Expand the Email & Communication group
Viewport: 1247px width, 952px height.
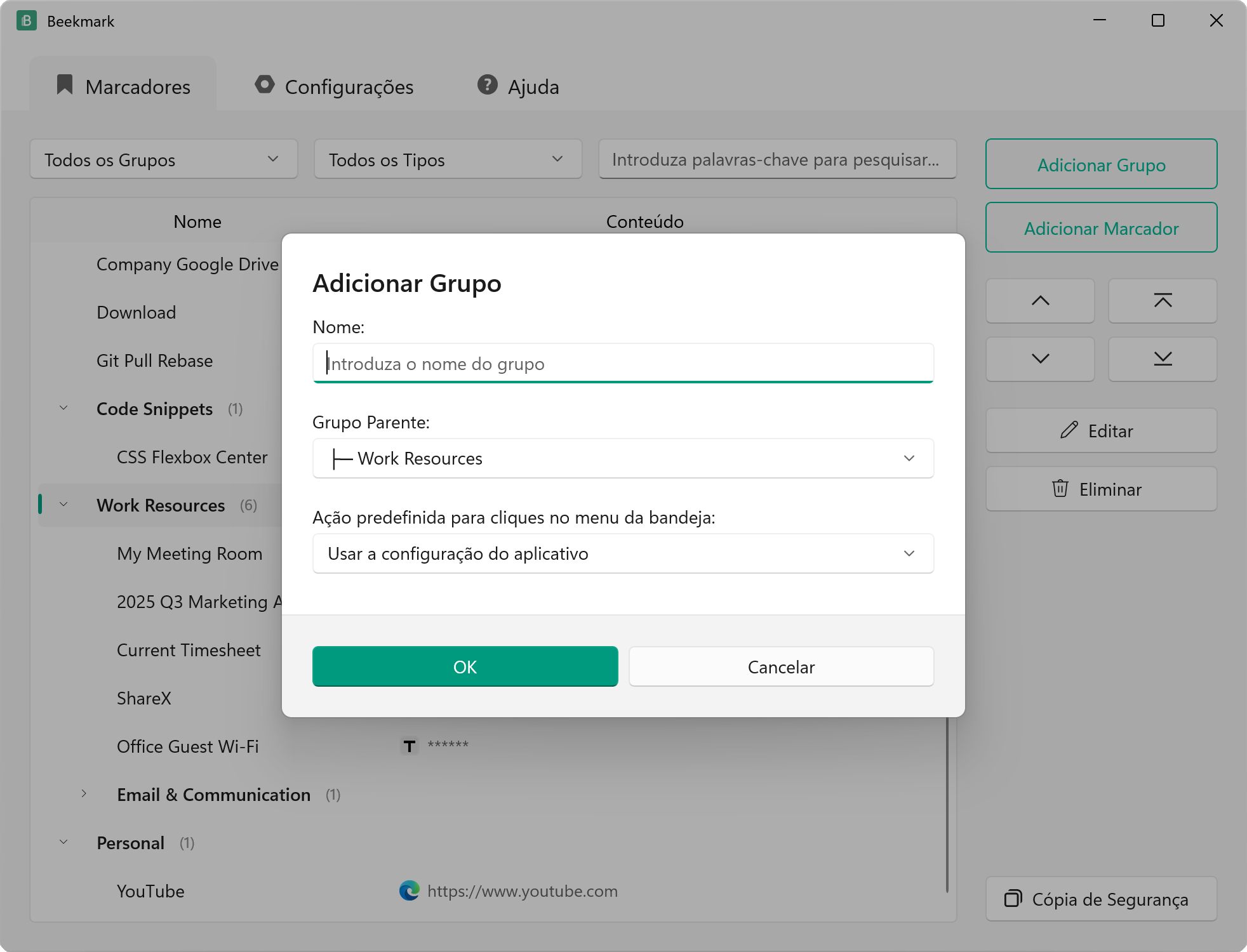(x=84, y=794)
